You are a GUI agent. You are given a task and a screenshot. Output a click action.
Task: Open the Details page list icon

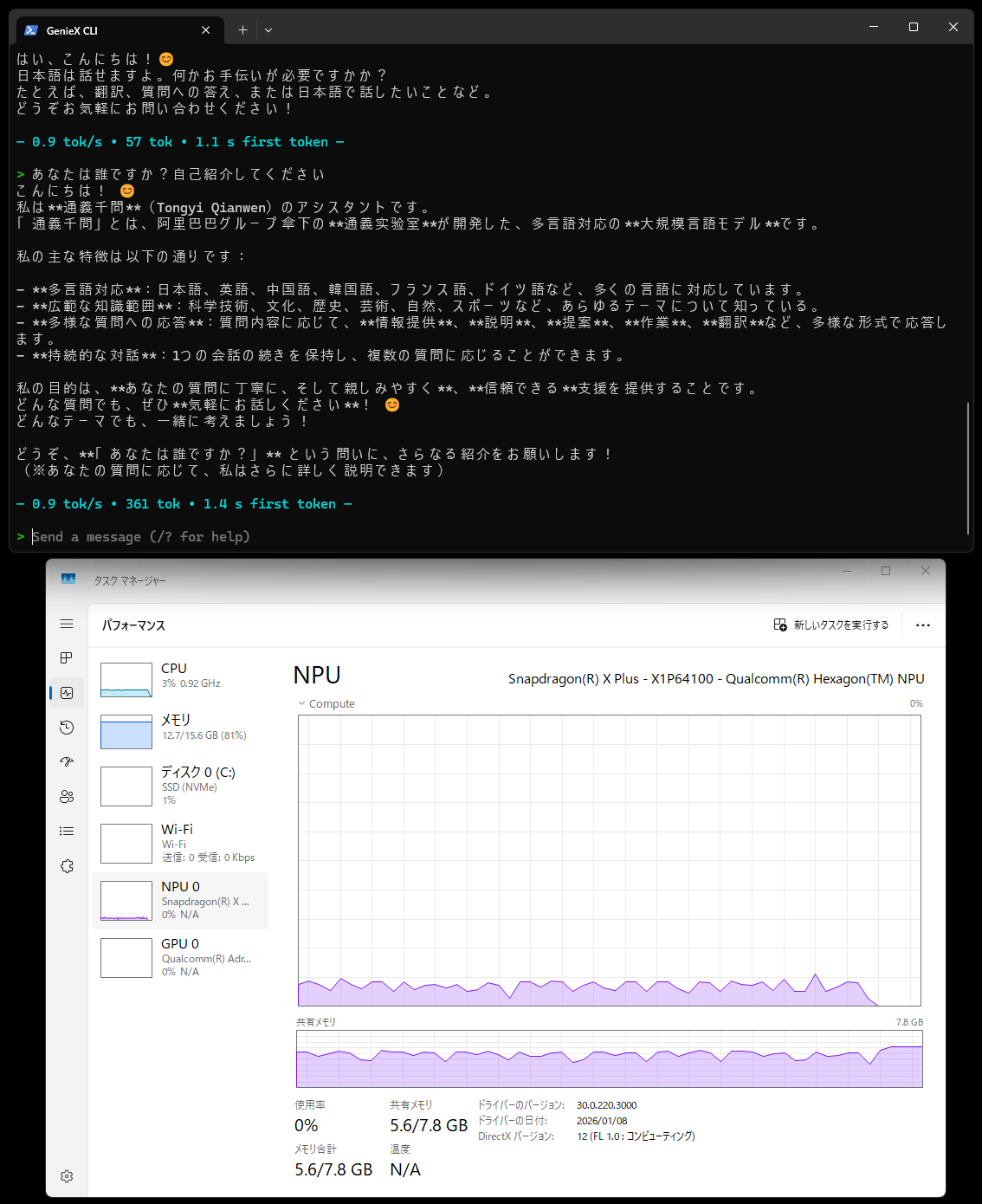(67, 832)
